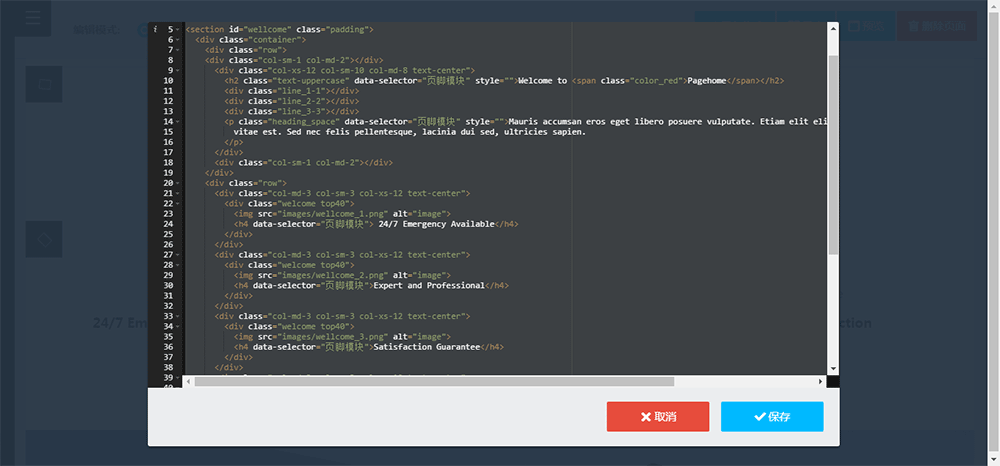Click the page scrollbar at the window's right edge

(993, 200)
